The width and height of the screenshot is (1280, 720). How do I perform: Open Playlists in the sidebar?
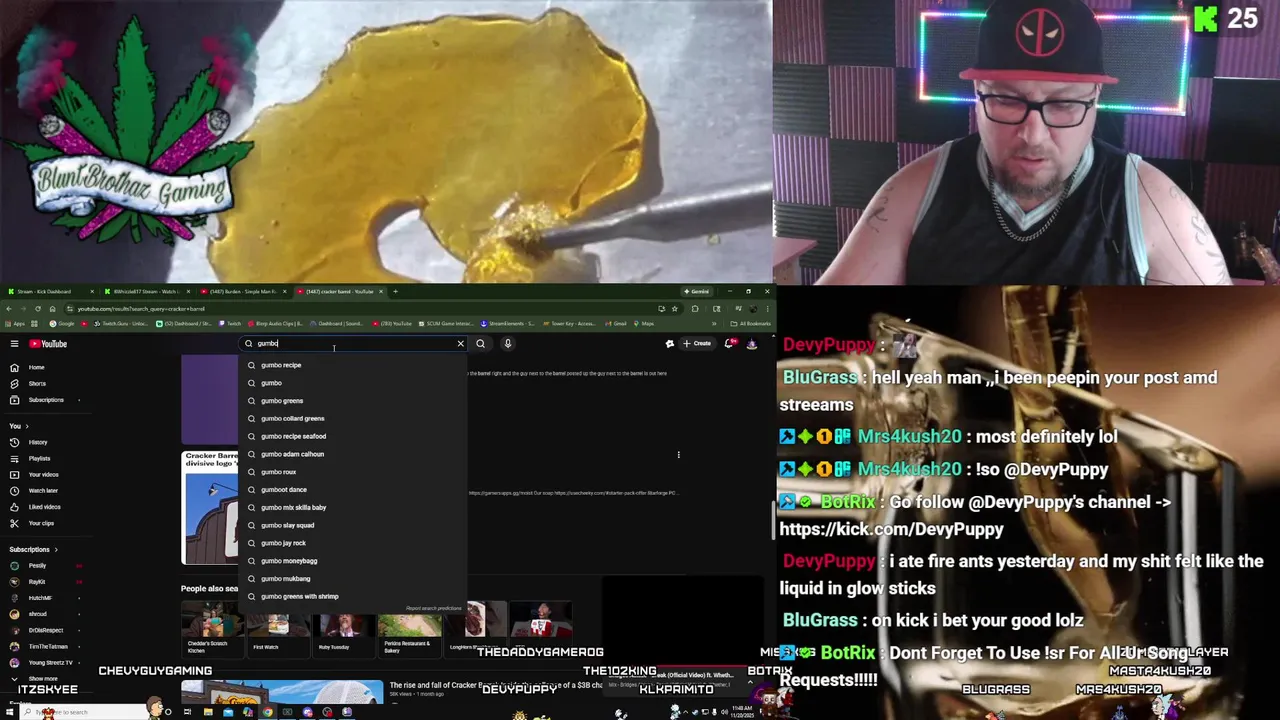click(x=46, y=458)
